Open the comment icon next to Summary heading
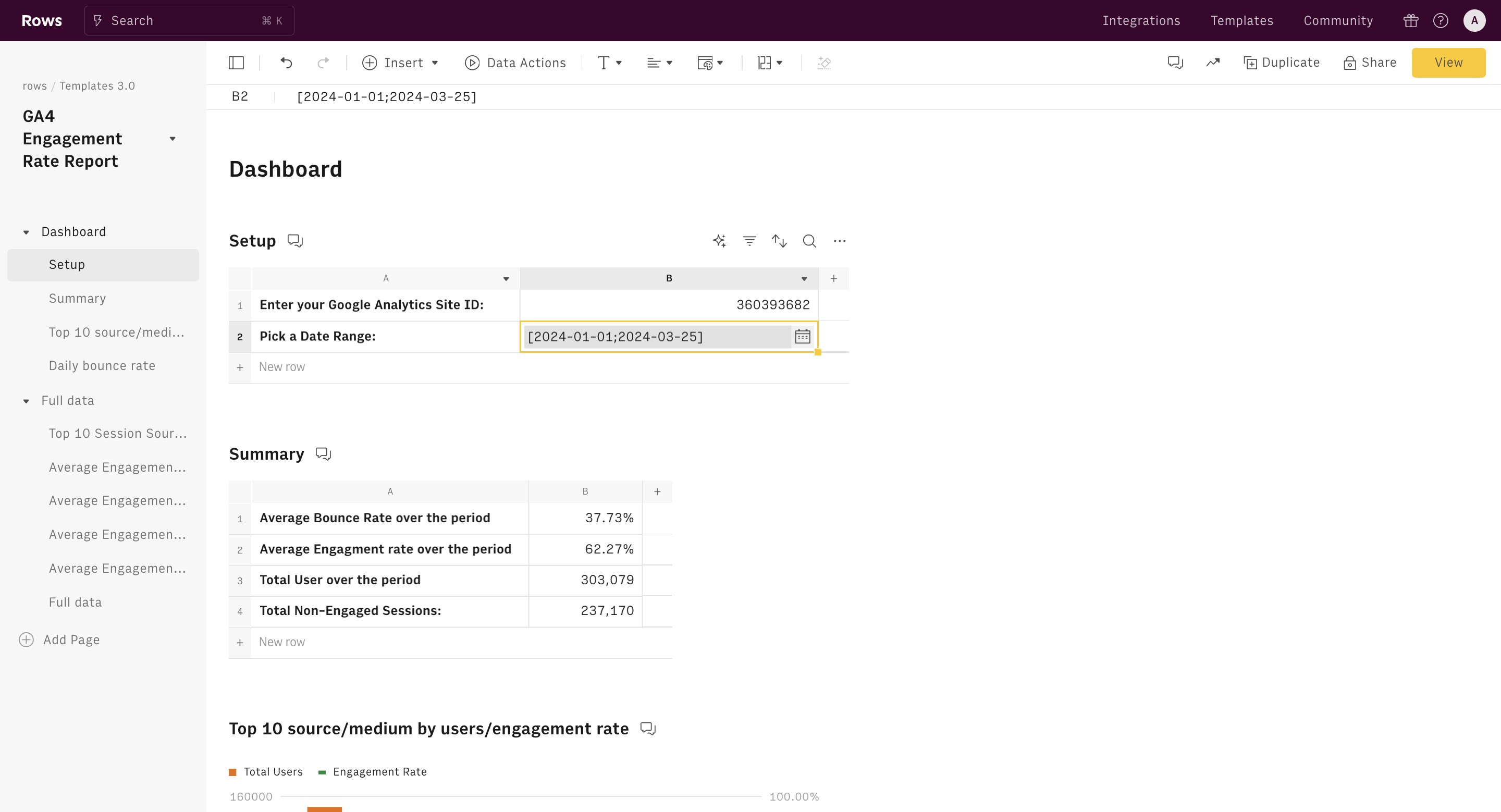Image resolution: width=1501 pixels, height=812 pixels. point(323,454)
